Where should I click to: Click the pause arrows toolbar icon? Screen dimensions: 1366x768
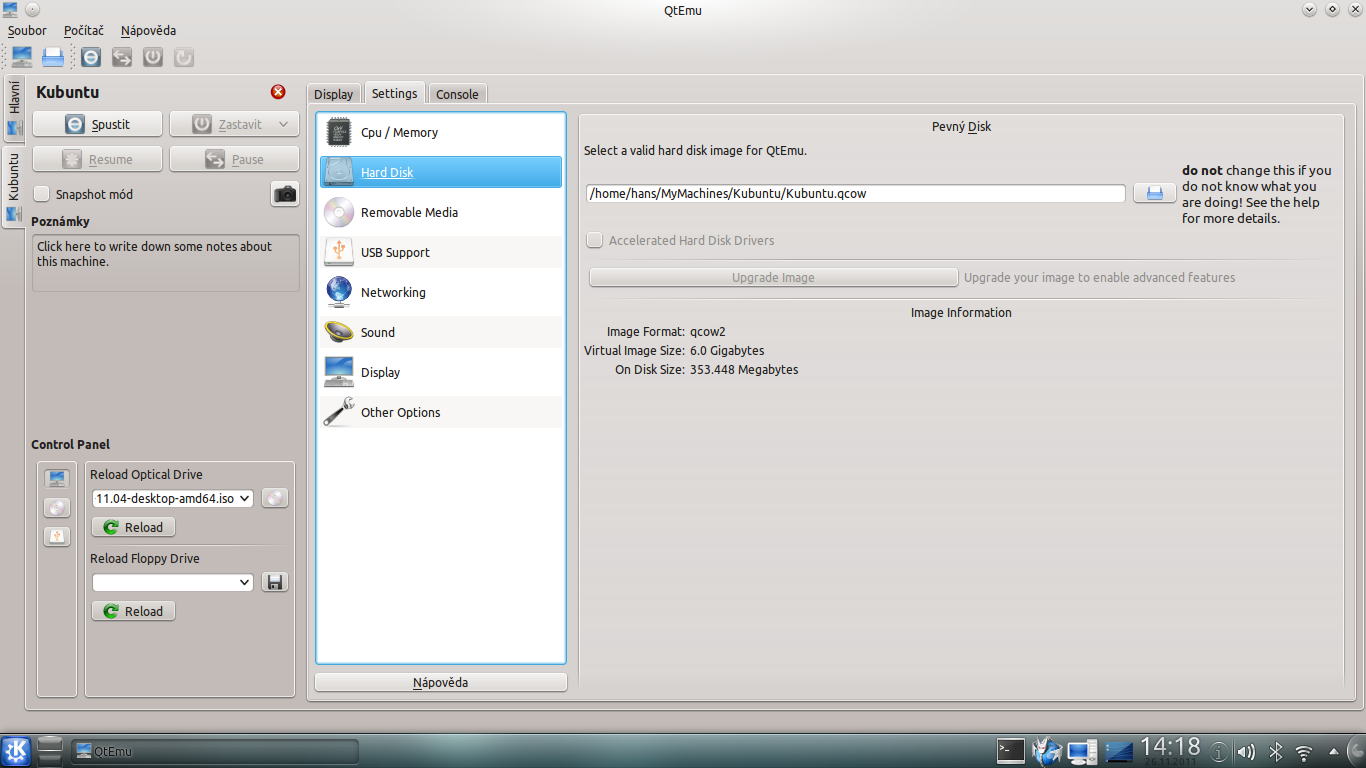[x=122, y=57]
